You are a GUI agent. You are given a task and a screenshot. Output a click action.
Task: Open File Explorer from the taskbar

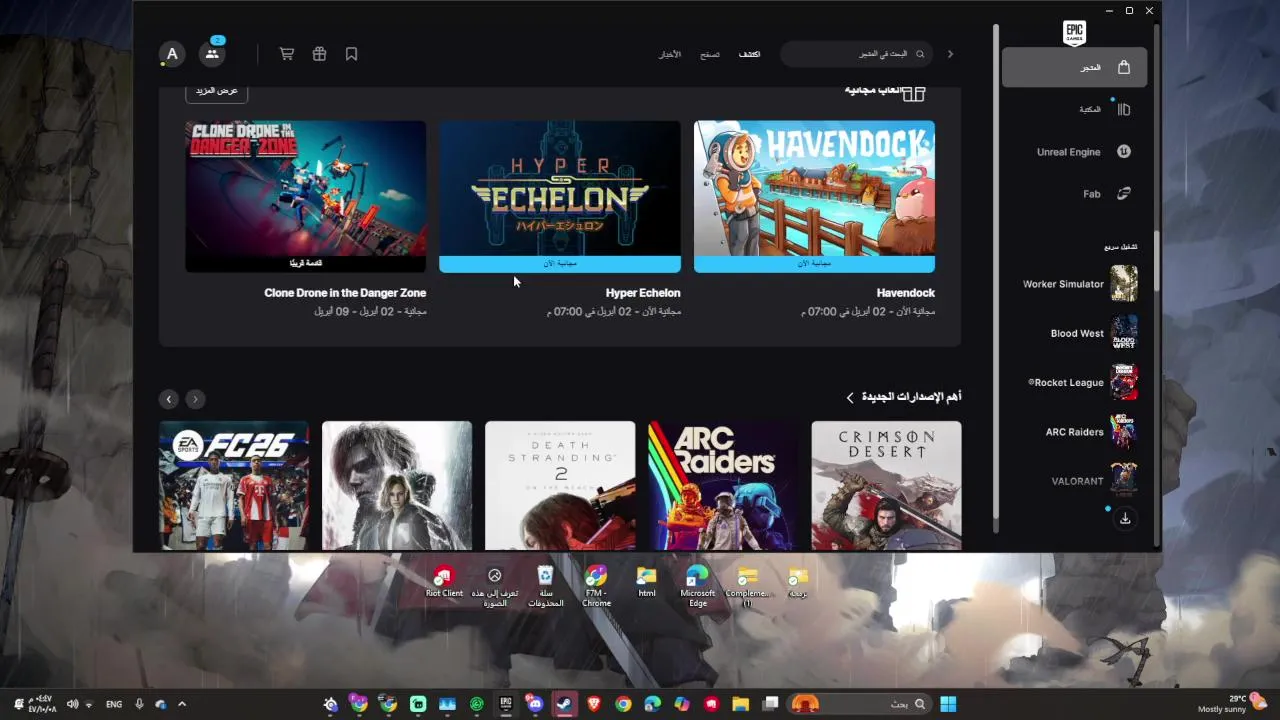(x=741, y=704)
